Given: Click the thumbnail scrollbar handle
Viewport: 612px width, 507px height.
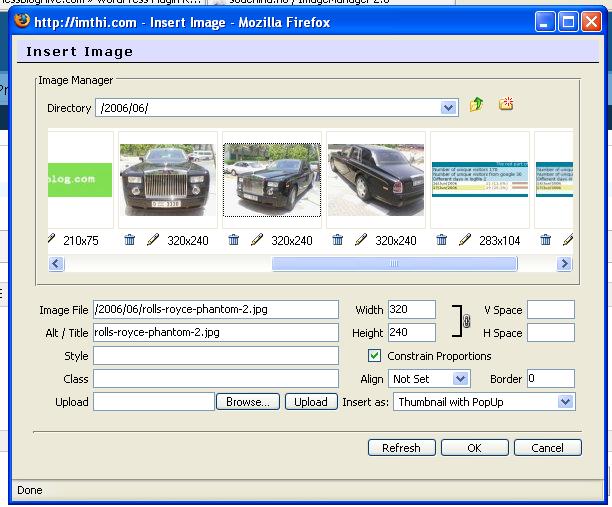Looking at the screenshot, I should click(x=395, y=263).
